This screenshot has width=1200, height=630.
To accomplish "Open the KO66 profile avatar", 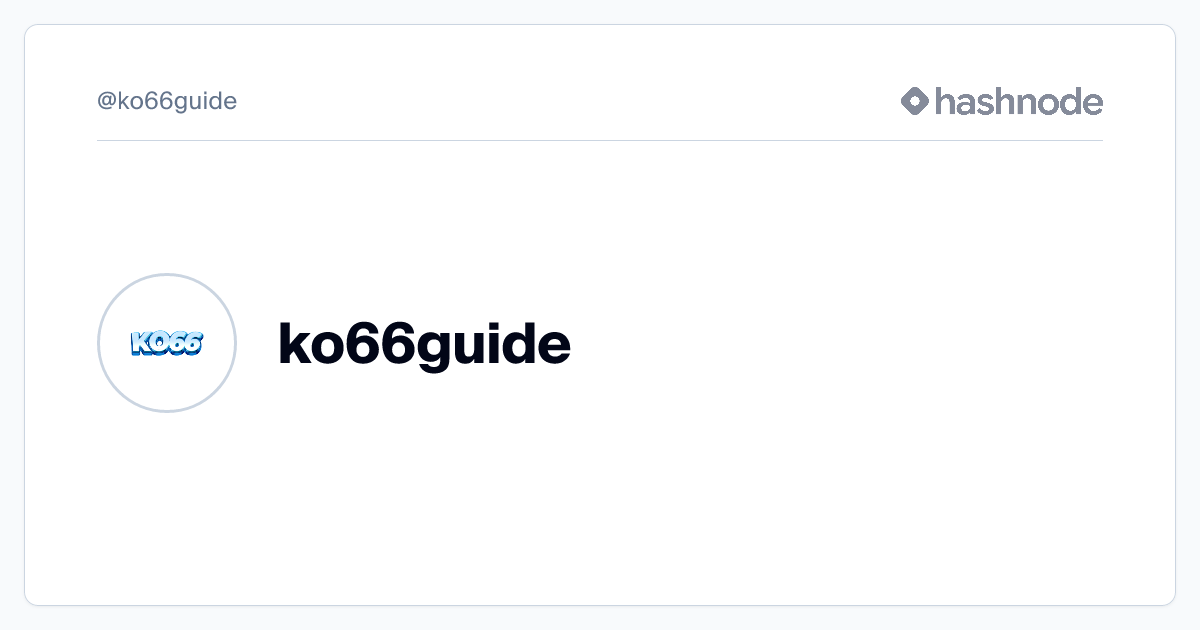I will pyautogui.click(x=167, y=343).
